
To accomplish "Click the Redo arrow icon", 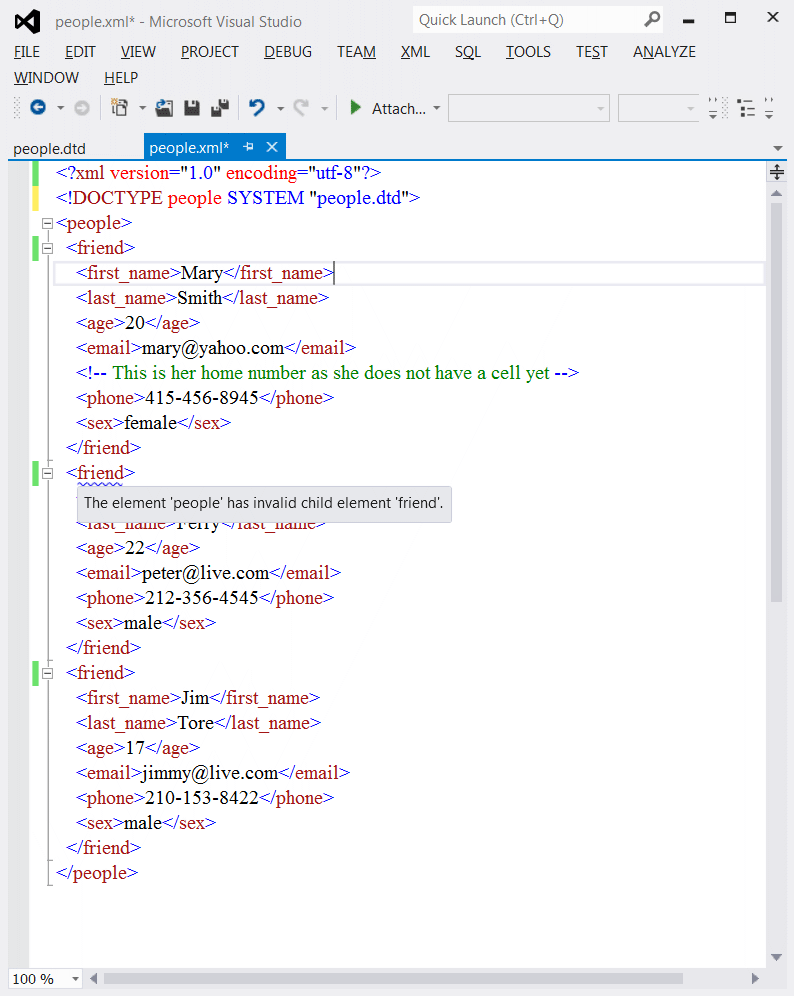I will [x=301, y=108].
